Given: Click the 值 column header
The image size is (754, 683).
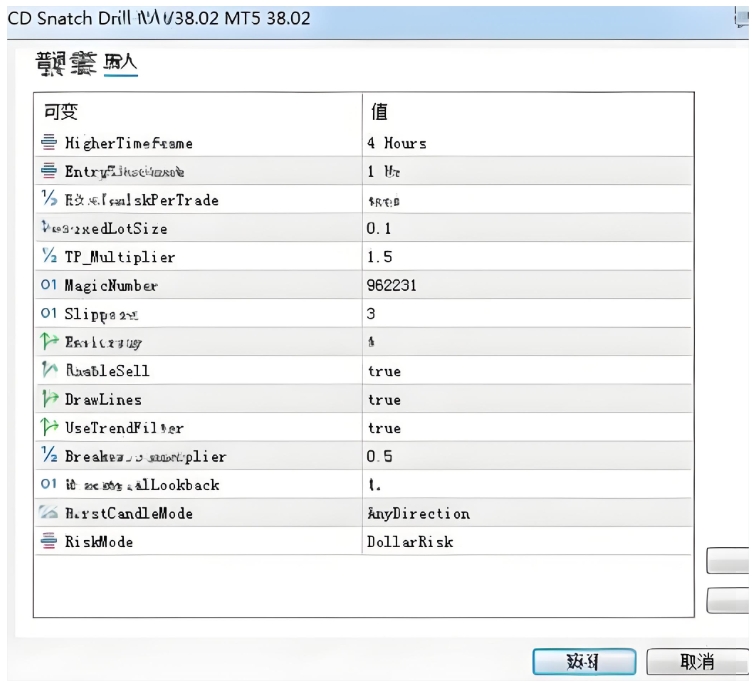Looking at the screenshot, I should click(380, 111).
